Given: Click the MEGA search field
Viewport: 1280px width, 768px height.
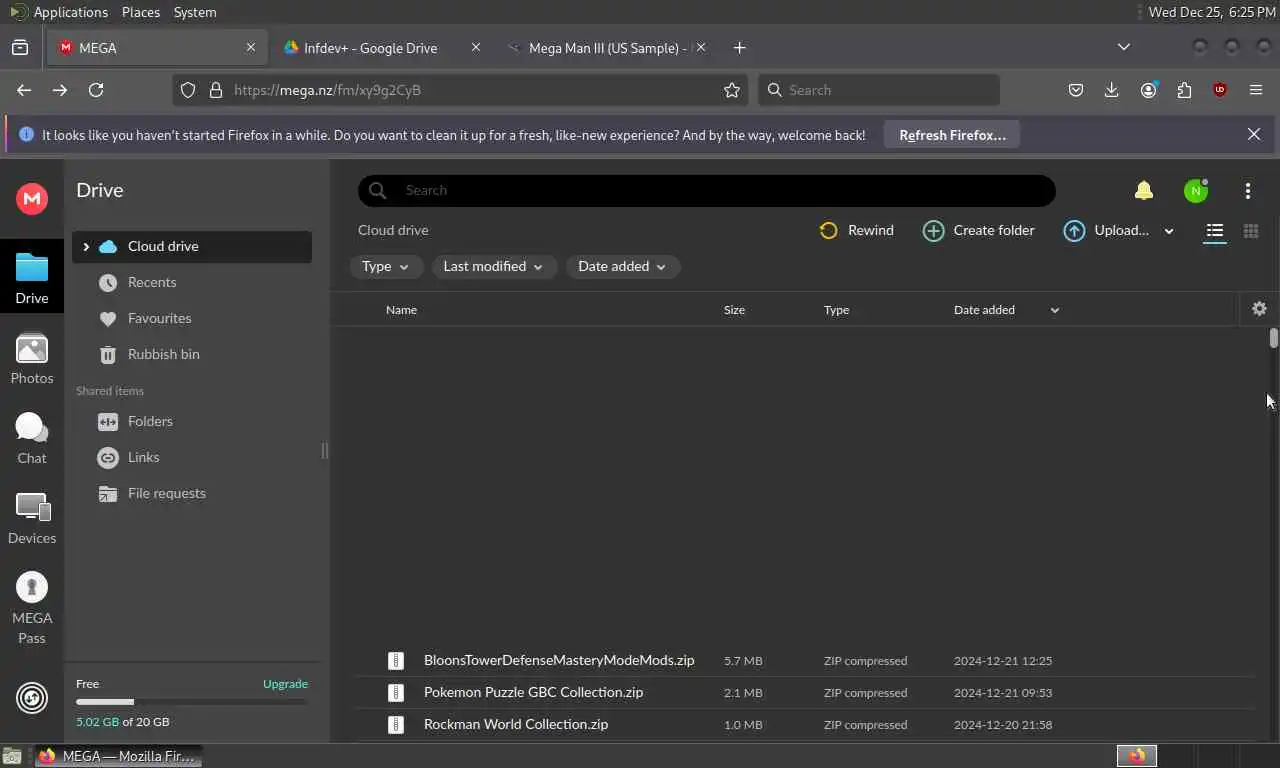Looking at the screenshot, I should 707,190.
